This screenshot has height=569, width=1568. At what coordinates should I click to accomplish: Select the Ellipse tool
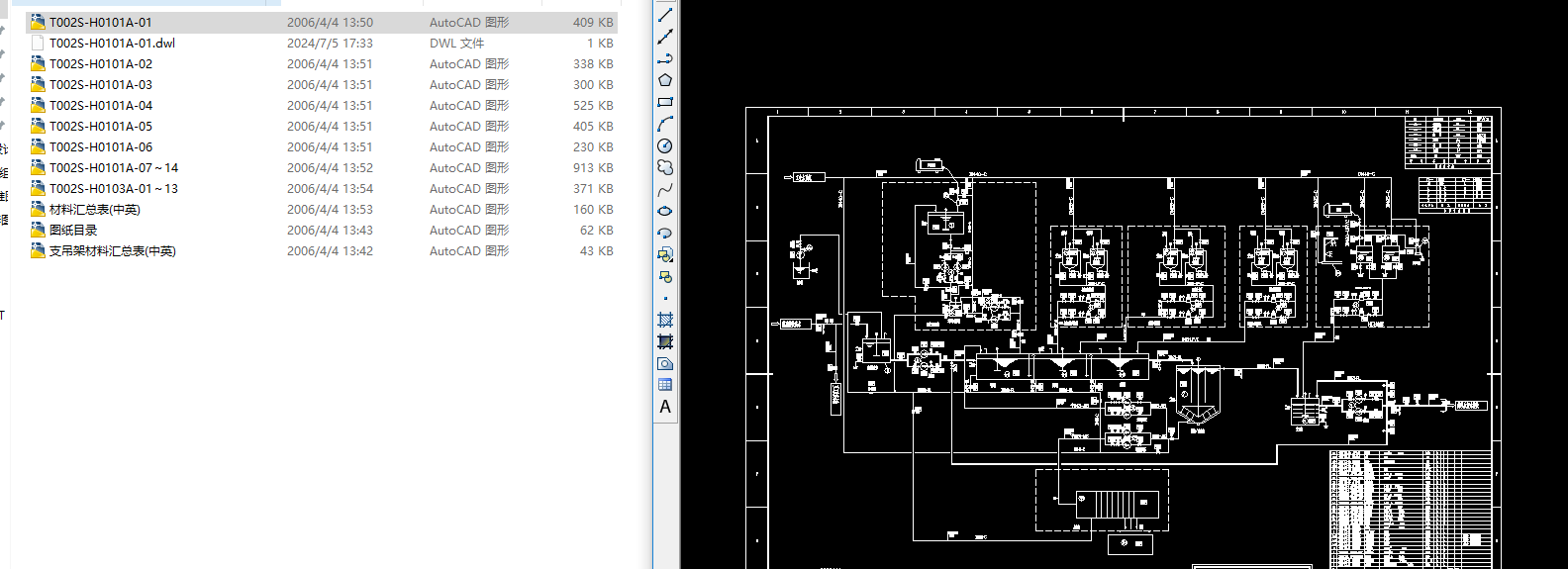pyautogui.click(x=665, y=211)
